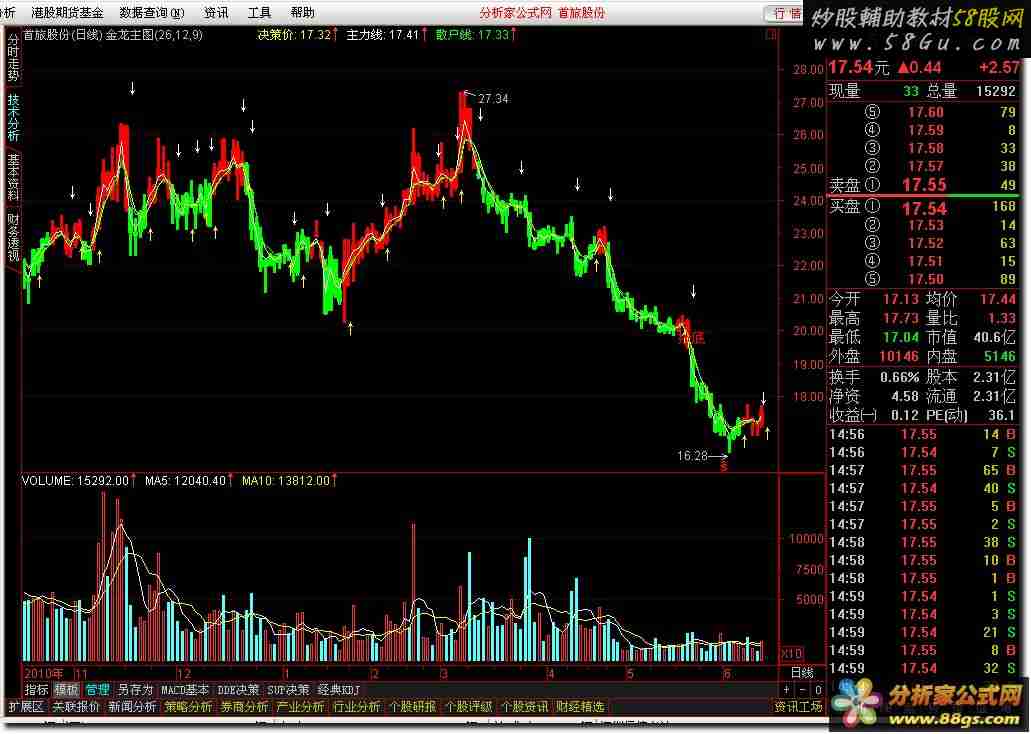
Task: Open the 工具 menu
Action: tap(259, 13)
